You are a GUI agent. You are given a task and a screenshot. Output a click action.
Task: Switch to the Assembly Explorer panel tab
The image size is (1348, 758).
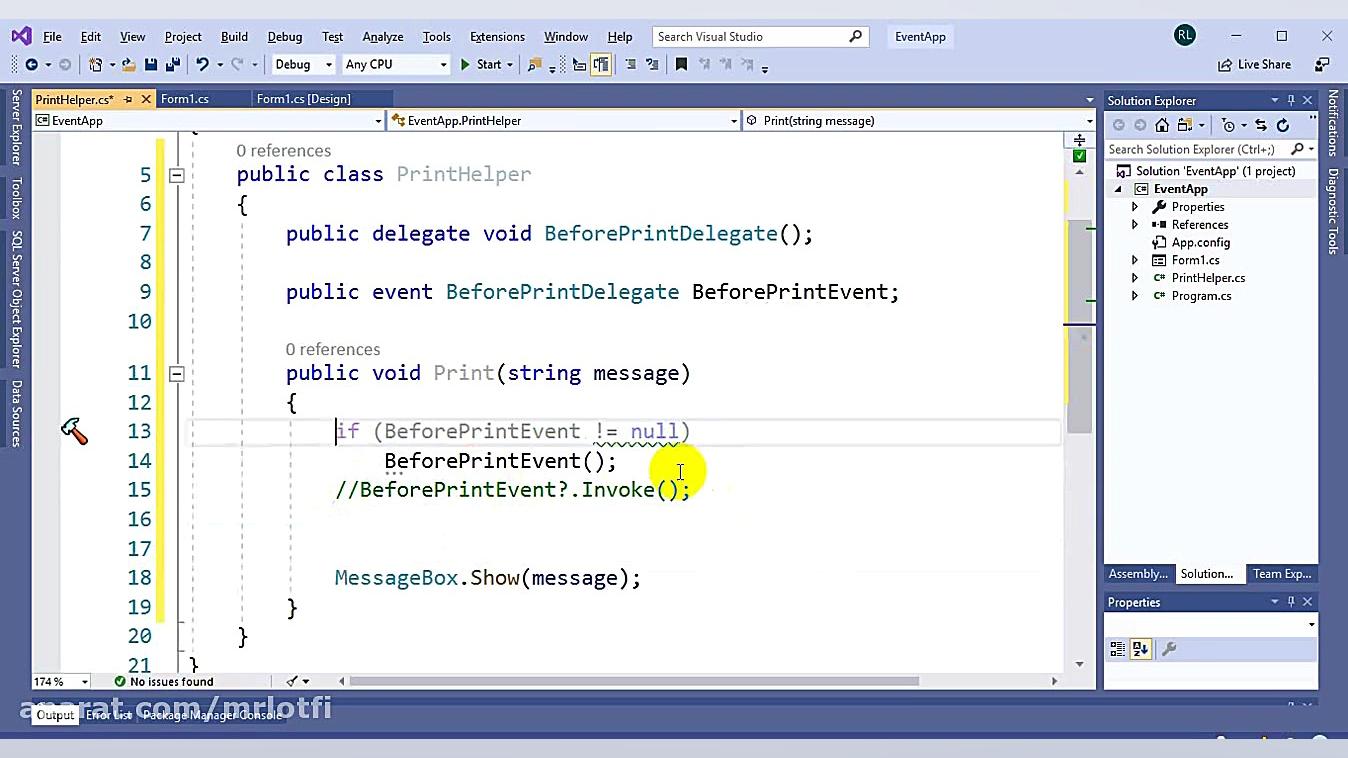click(1138, 574)
